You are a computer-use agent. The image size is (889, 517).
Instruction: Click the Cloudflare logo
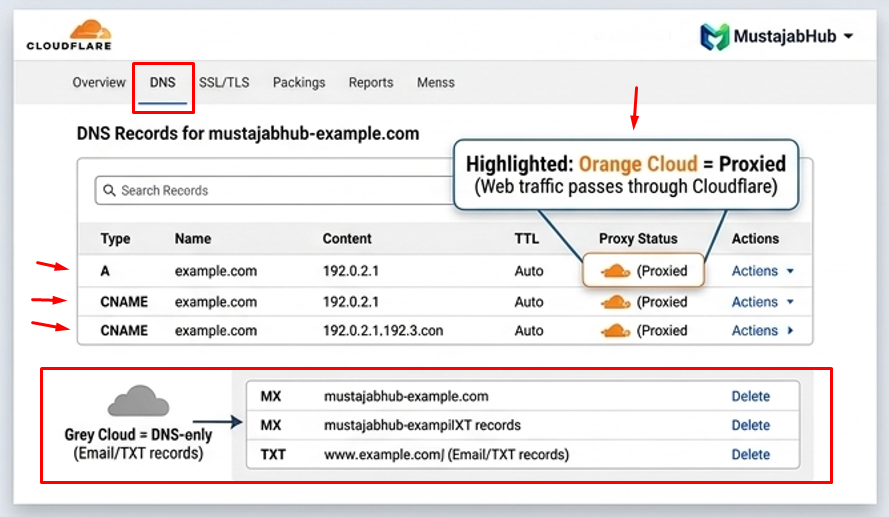tap(69, 35)
